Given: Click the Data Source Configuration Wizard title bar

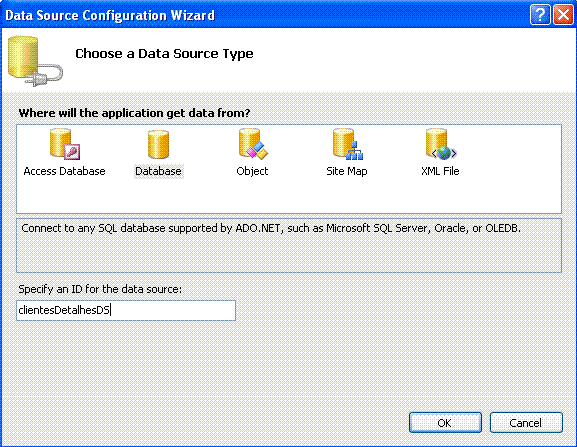Looking at the screenshot, I should [258, 15].
